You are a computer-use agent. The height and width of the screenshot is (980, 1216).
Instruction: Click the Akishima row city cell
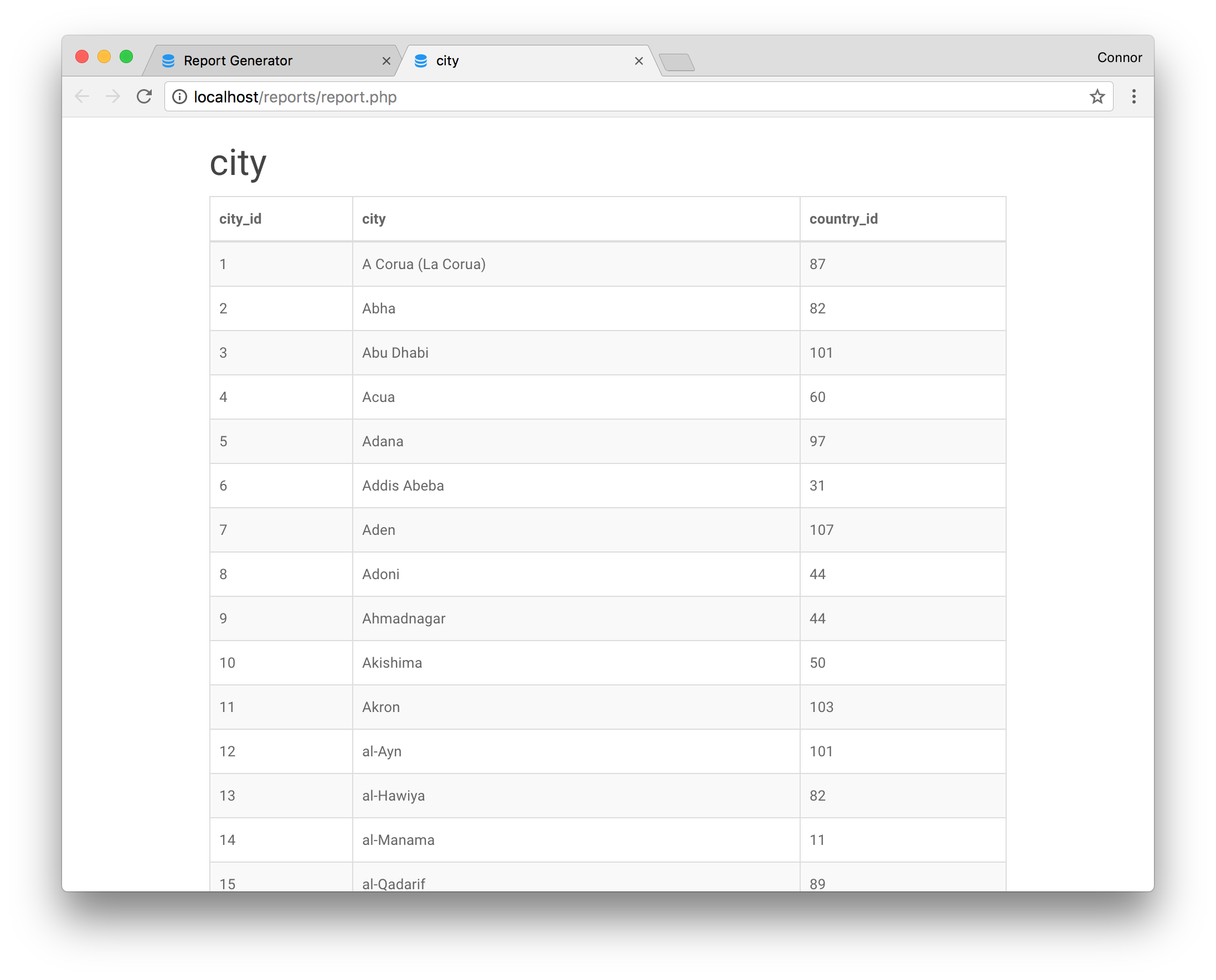[x=392, y=663]
